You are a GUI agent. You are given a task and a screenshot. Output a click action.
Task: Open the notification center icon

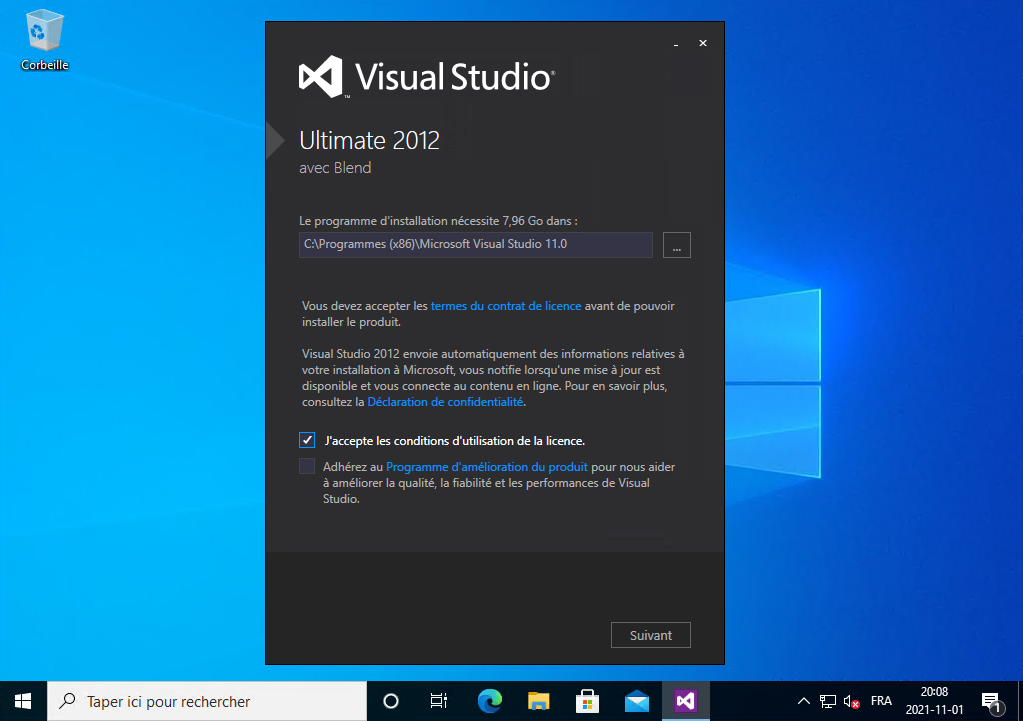click(x=991, y=701)
